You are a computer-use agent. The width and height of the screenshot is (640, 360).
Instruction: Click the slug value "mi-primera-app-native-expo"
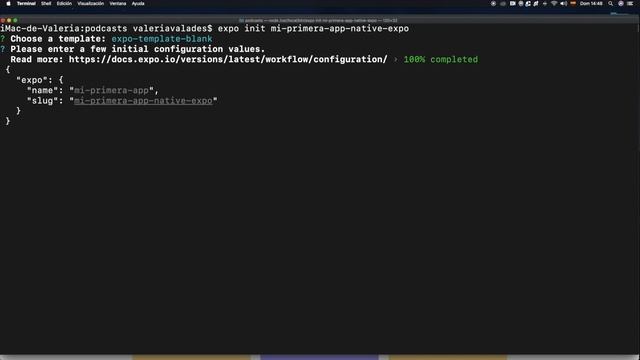click(x=143, y=101)
